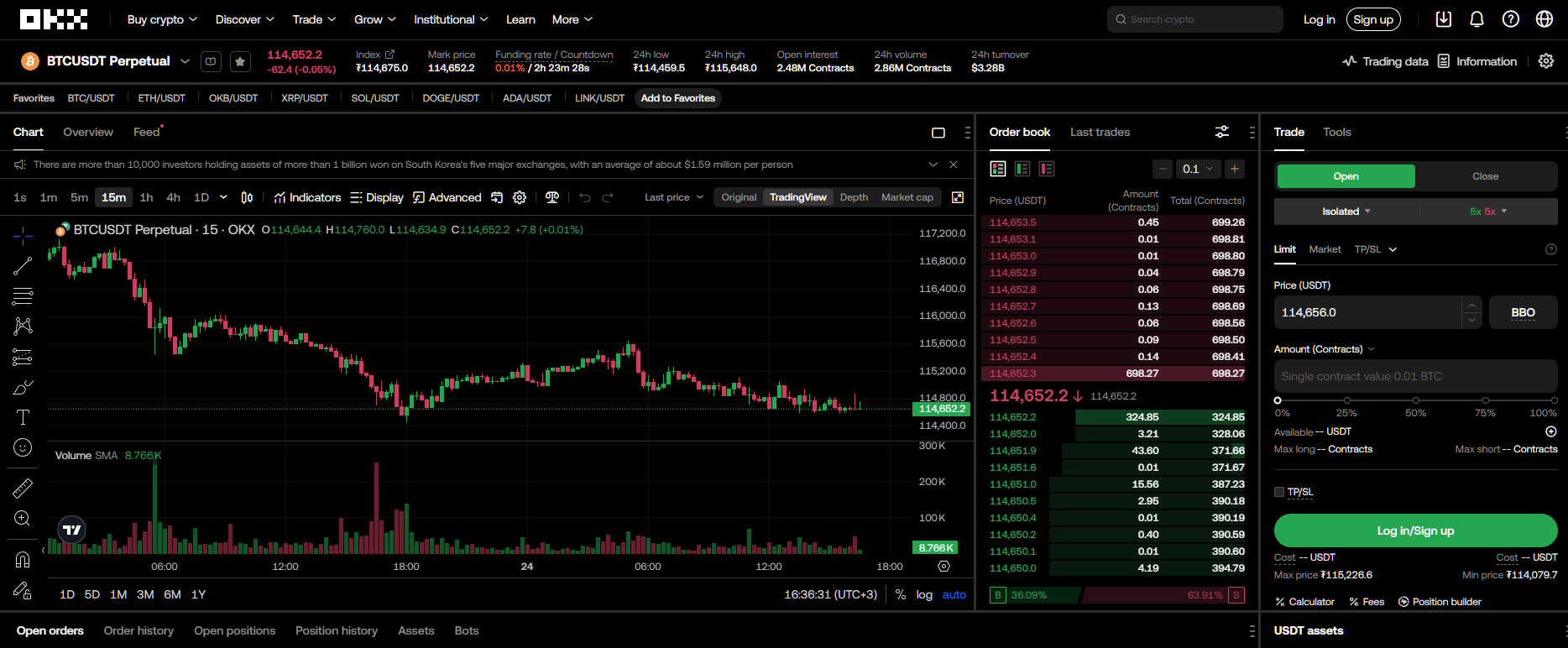Open order book filter settings icon
Viewport: 1568px width, 648px height.
[x=1222, y=132]
